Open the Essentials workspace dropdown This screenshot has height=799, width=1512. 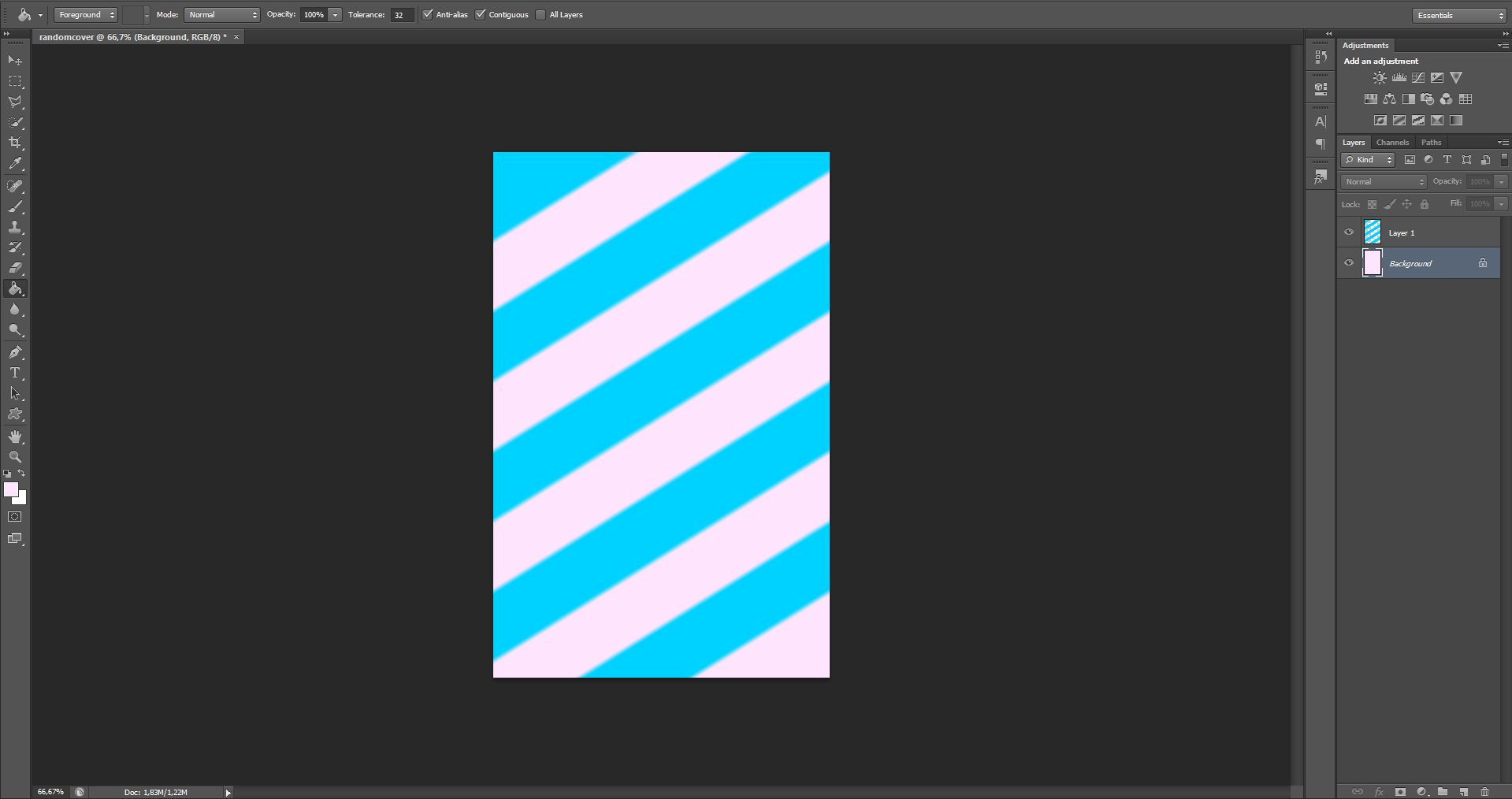click(1459, 15)
